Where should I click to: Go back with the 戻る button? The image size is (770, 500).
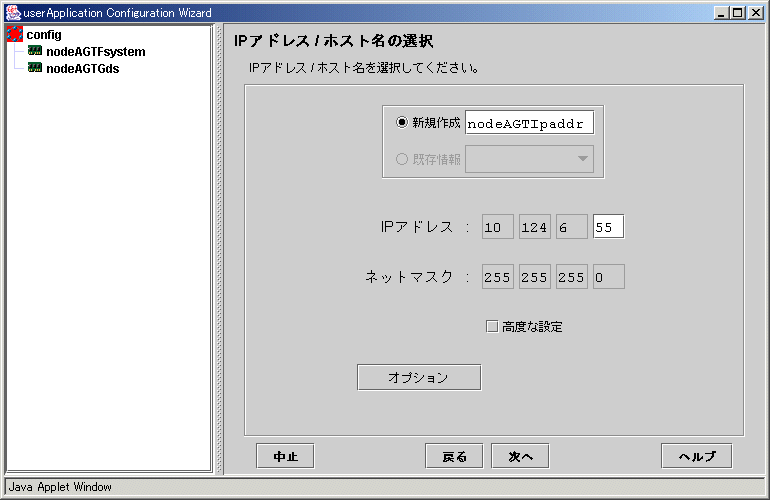click(454, 456)
